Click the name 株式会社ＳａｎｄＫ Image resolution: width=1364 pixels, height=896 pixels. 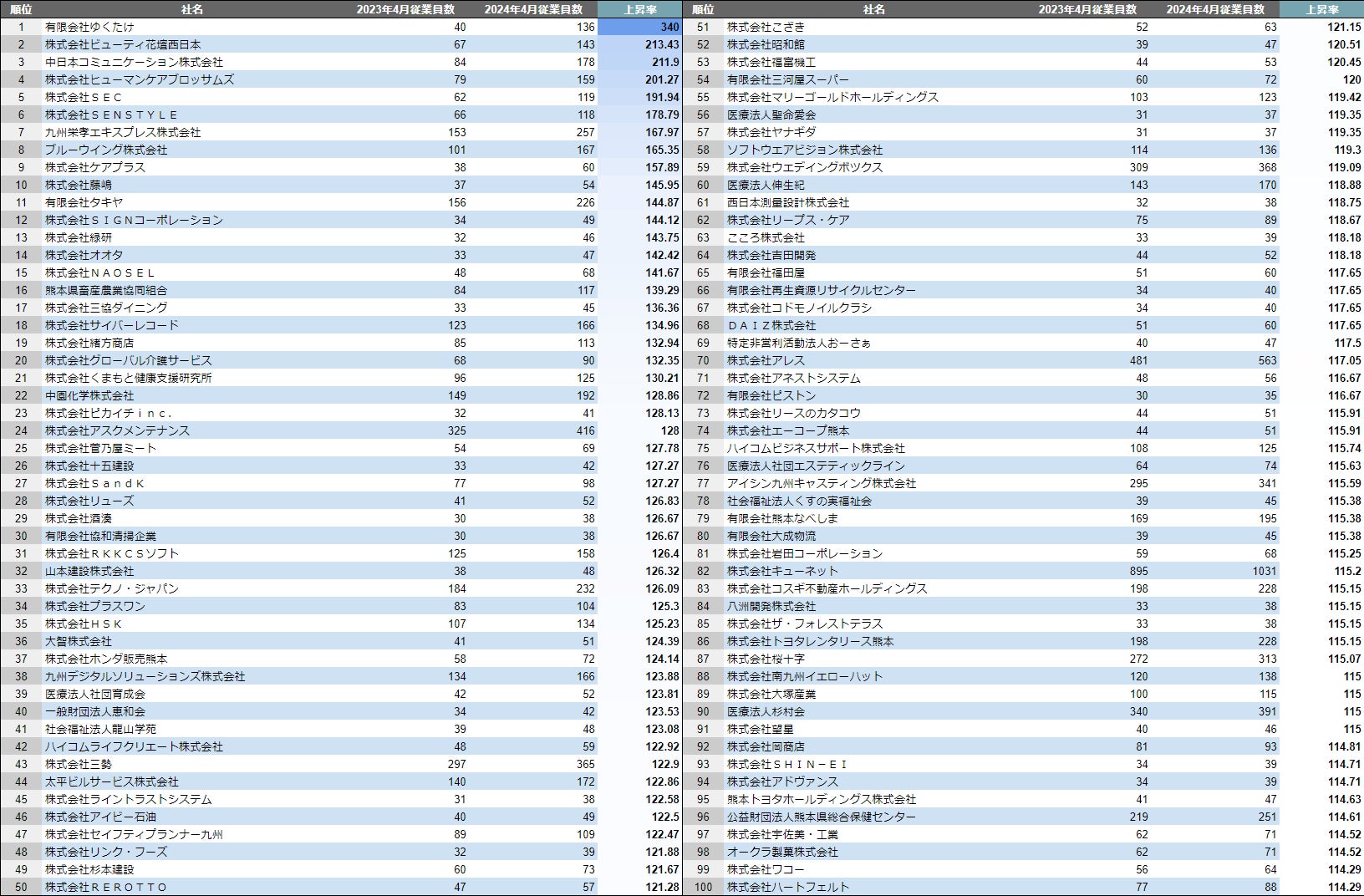coord(95,483)
